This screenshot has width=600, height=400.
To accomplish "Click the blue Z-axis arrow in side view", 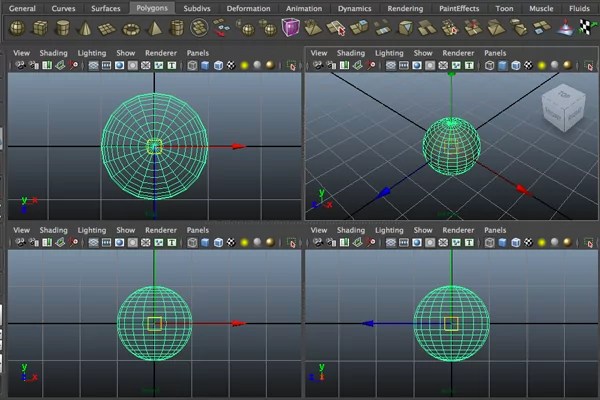I will pyautogui.click(x=368, y=323).
